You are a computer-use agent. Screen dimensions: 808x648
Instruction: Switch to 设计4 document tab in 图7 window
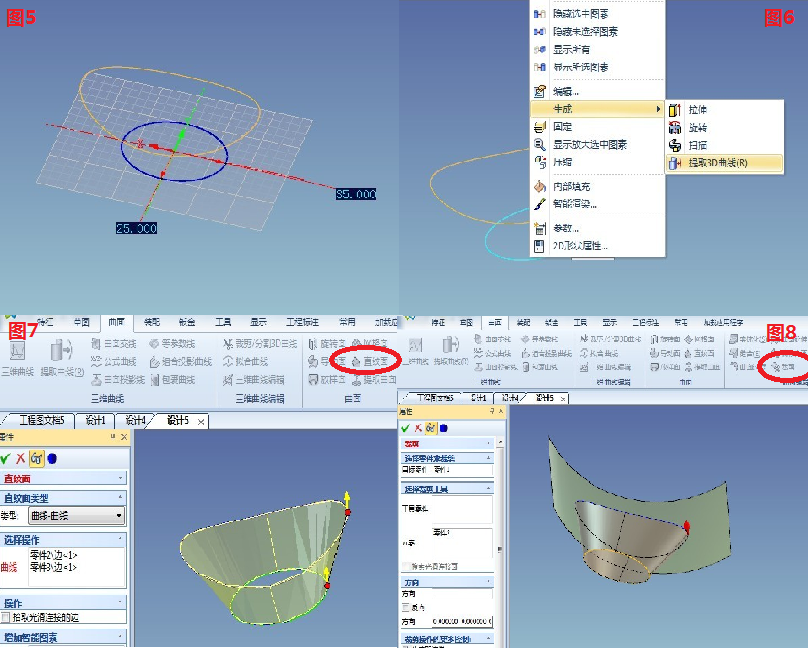point(136,421)
